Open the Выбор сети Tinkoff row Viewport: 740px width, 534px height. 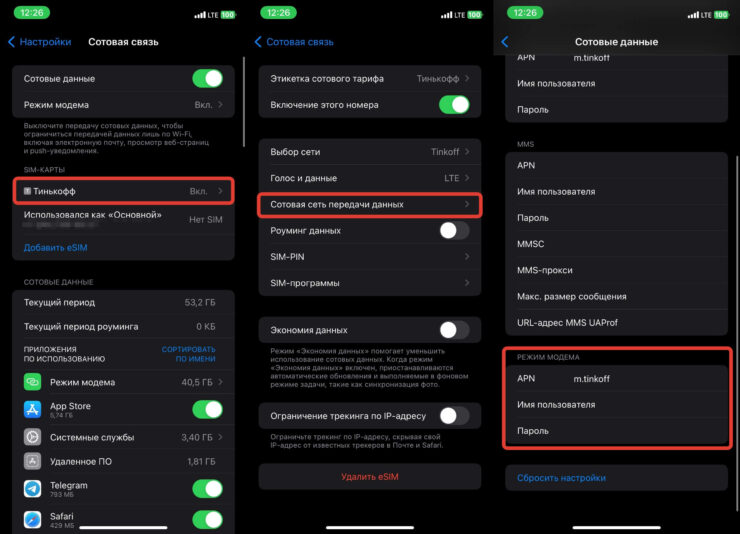[x=370, y=152]
